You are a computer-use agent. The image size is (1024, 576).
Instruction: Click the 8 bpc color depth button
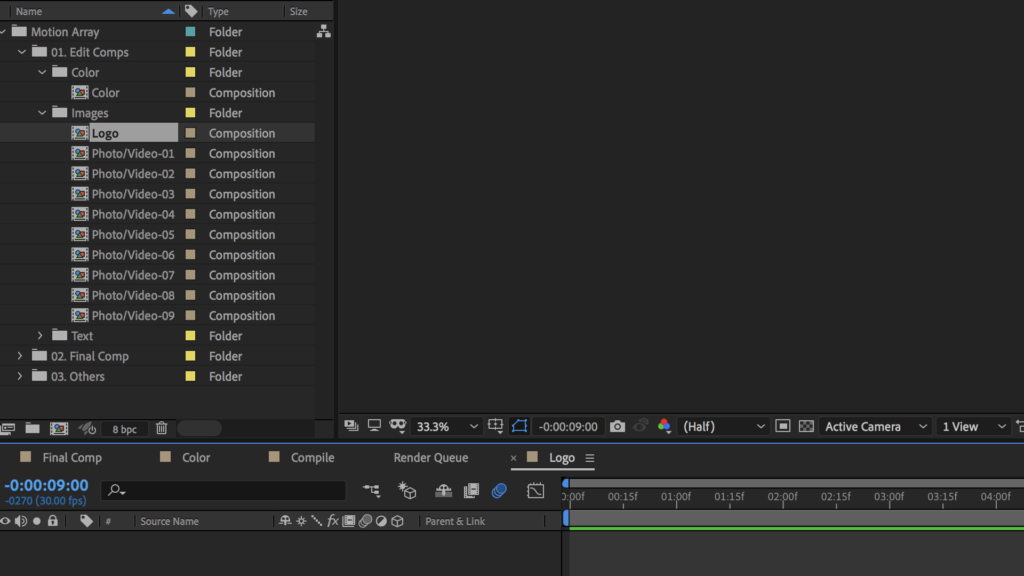(125, 428)
